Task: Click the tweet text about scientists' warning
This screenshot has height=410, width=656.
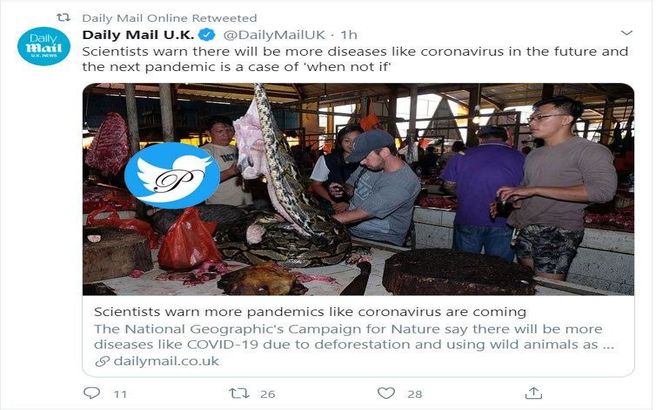Action: pos(355,59)
